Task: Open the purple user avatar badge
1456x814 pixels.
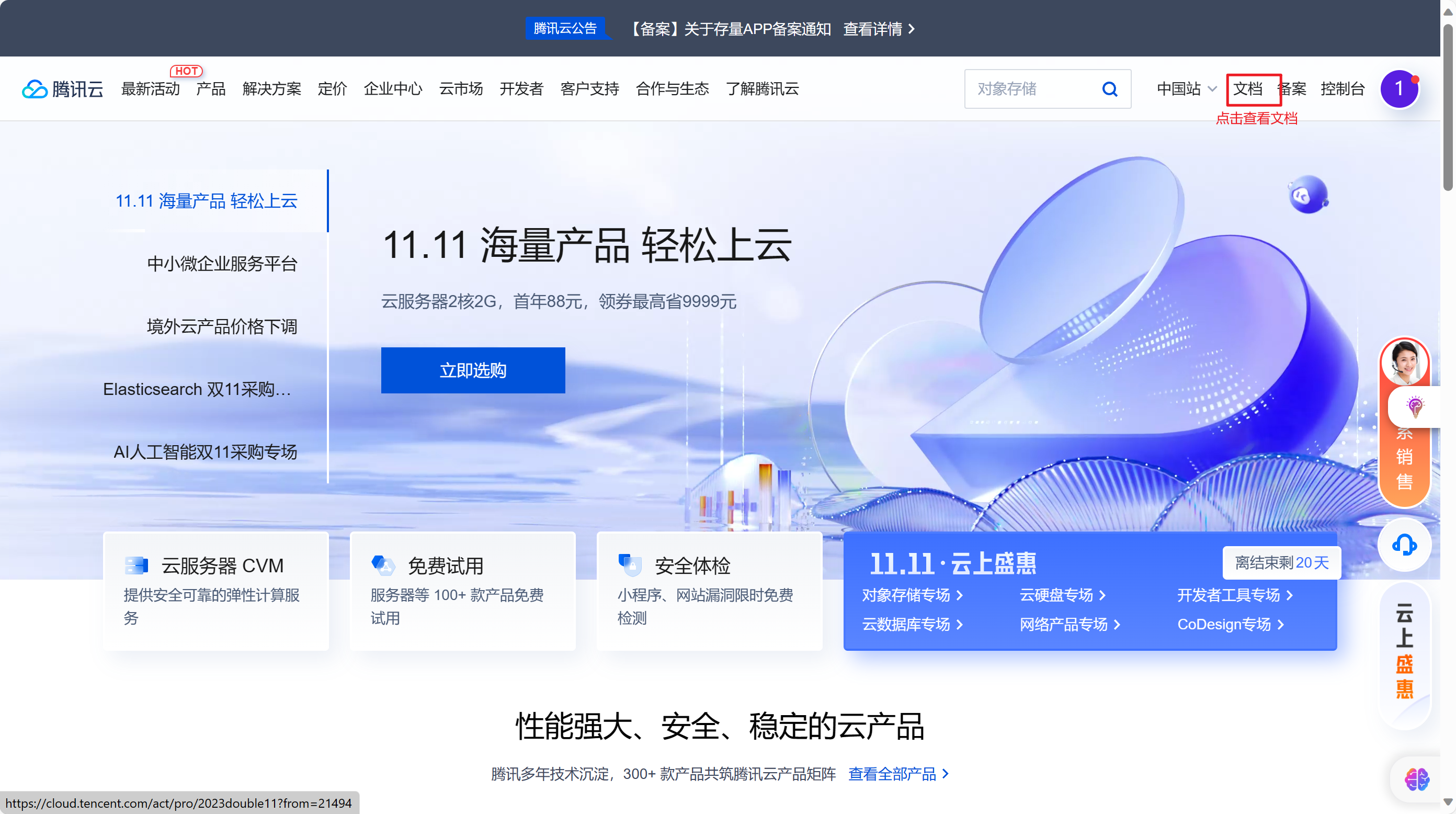Action: pos(1399,89)
